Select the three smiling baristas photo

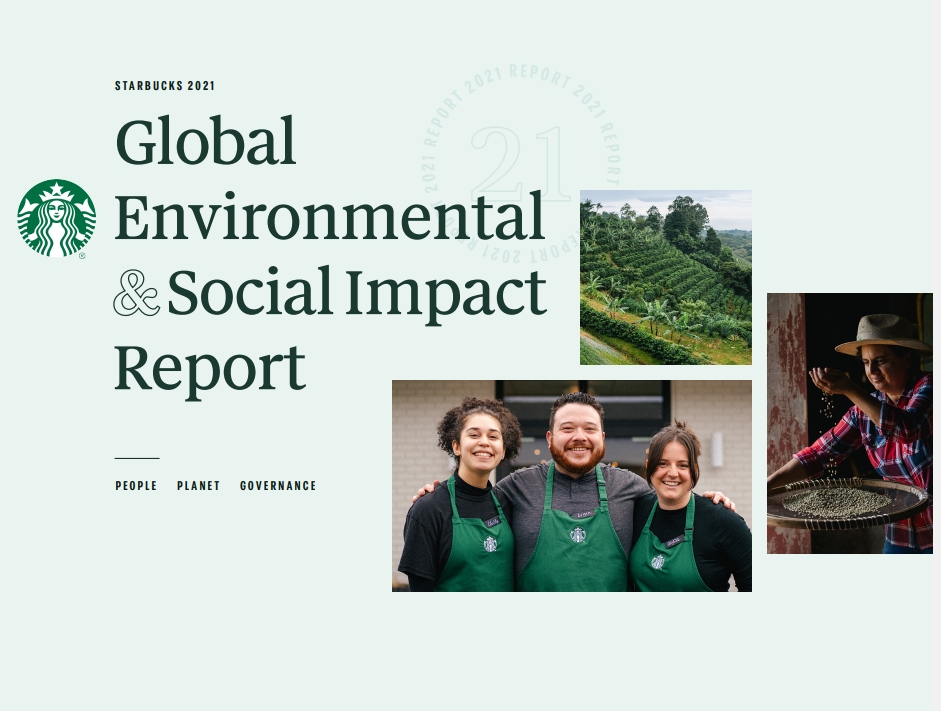[571, 486]
